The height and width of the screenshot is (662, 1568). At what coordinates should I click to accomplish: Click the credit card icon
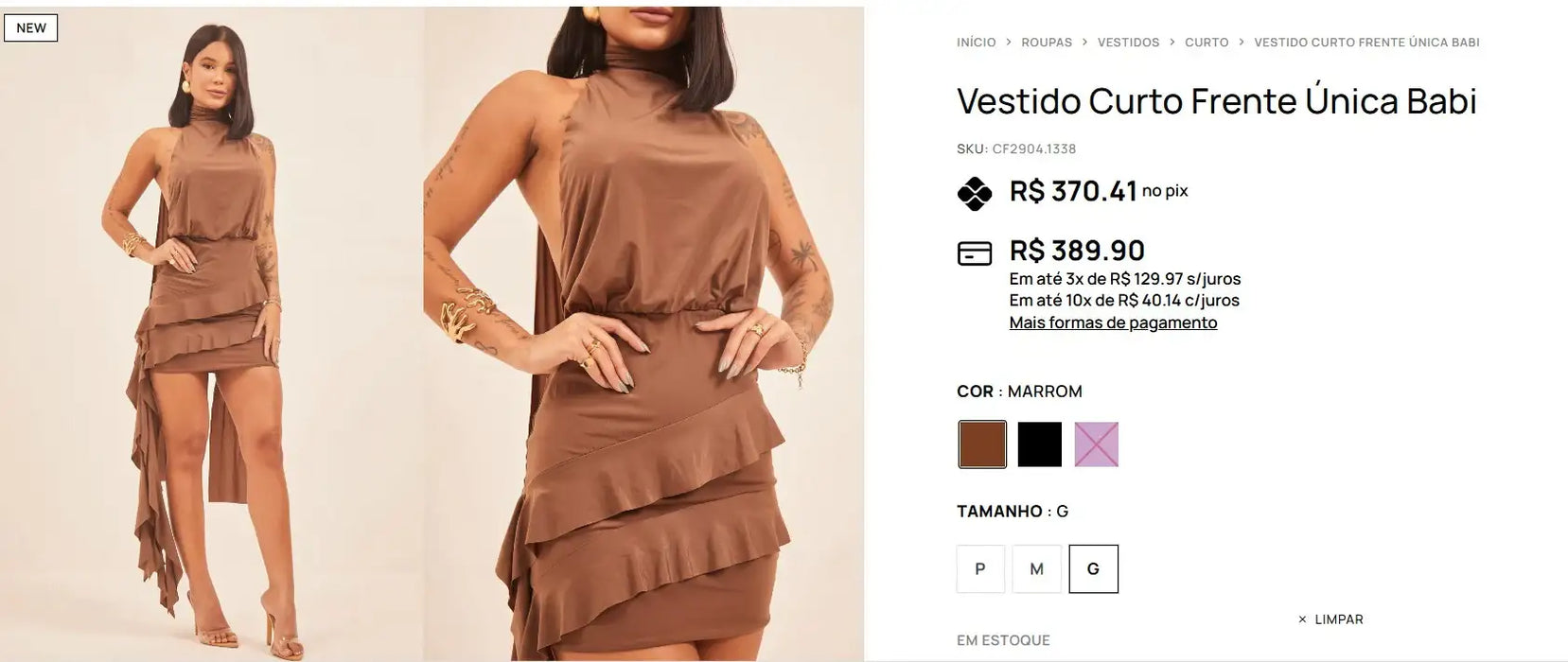tap(975, 253)
